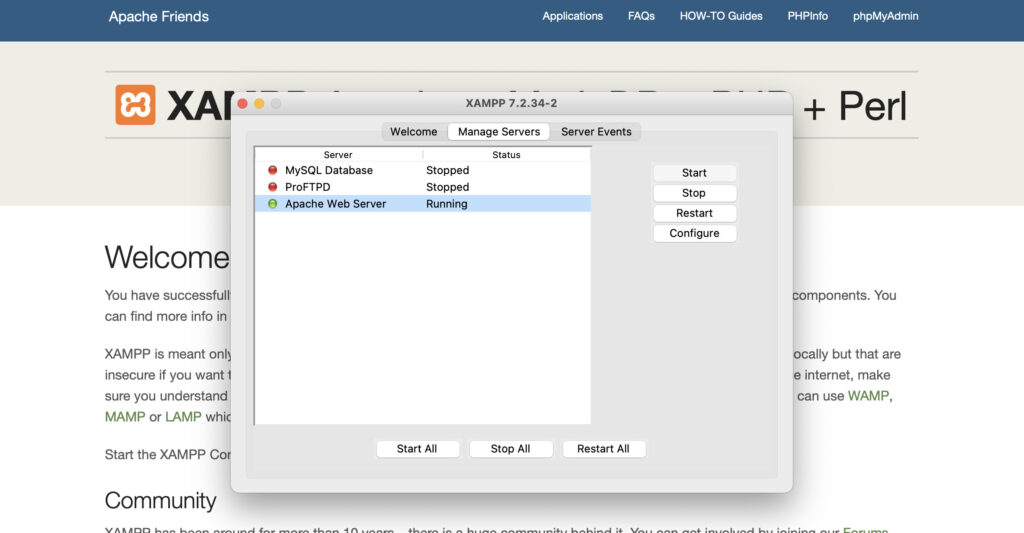Follow the MAMP link in page text
The width and height of the screenshot is (1024, 533).
125,417
